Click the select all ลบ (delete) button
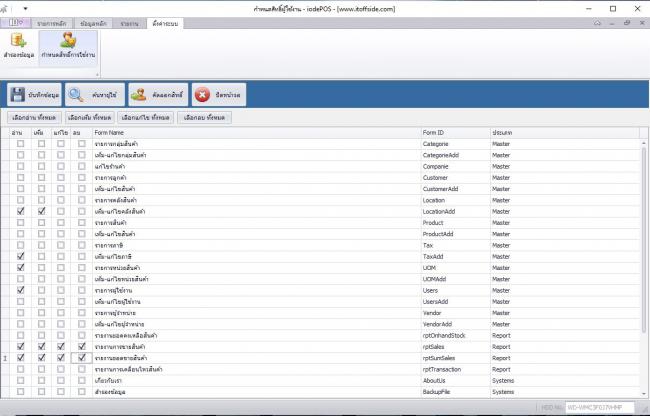 pos(204,118)
